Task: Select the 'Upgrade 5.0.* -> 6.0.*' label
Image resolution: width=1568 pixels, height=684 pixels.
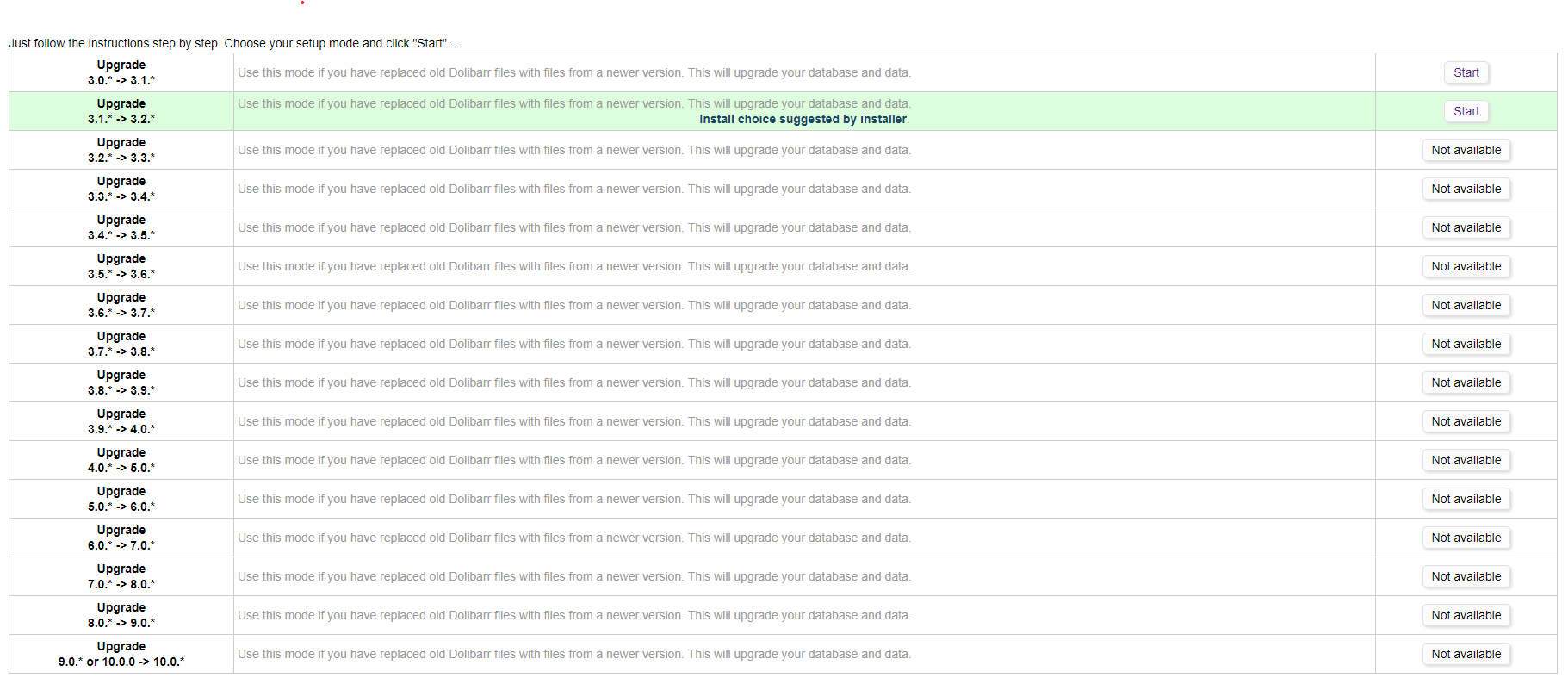Action: click(x=121, y=499)
